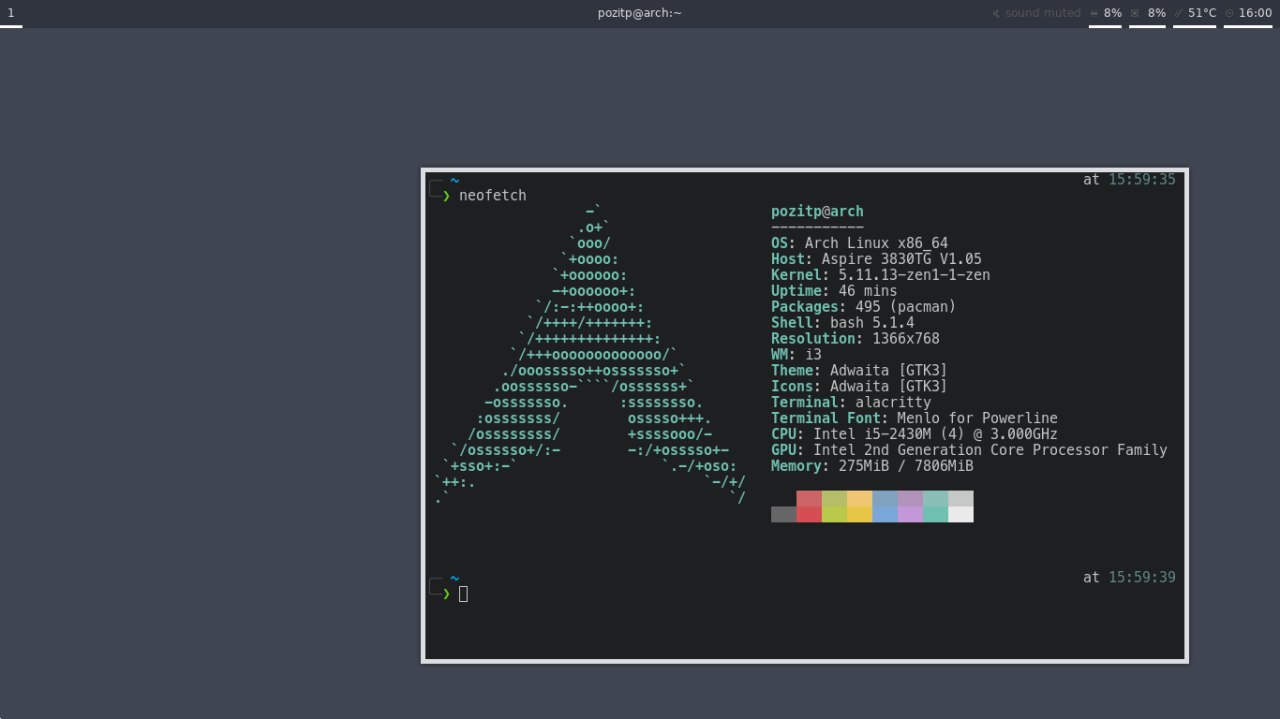
Task: Click the 'pozitp@arch' heading in neofetch output
Action: pos(817,211)
